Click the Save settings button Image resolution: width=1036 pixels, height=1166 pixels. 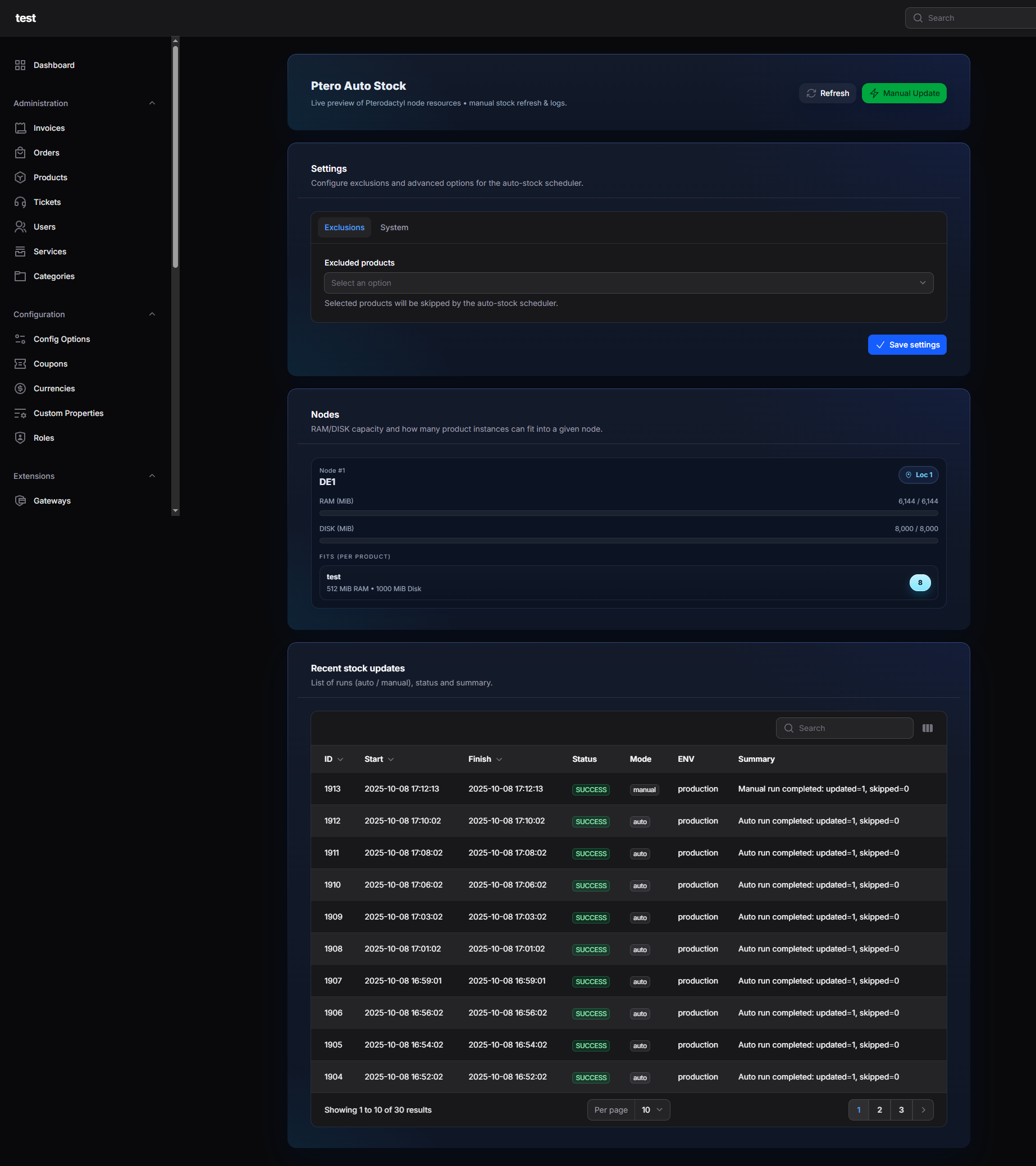point(906,345)
